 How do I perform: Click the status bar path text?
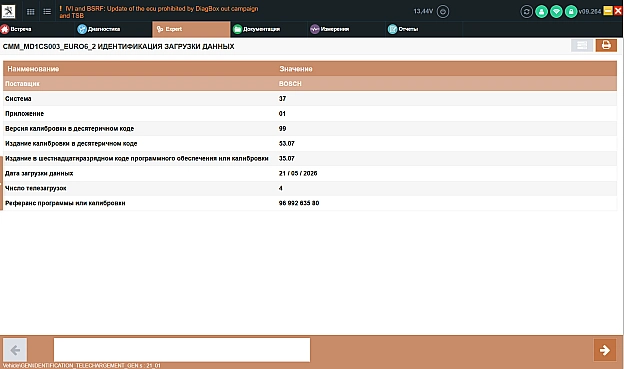tap(82, 365)
